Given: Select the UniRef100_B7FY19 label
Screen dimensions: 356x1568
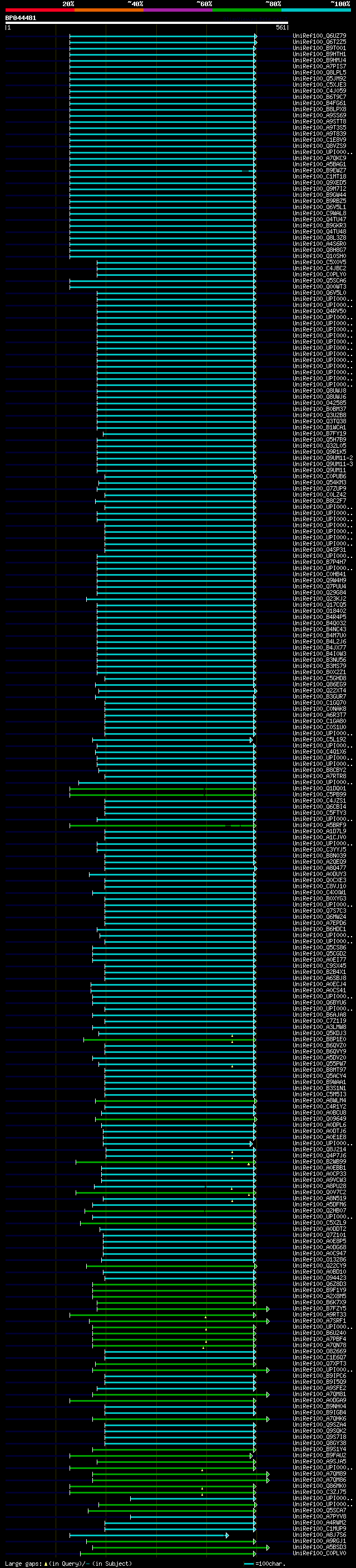Looking at the screenshot, I should tap(319, 433).
